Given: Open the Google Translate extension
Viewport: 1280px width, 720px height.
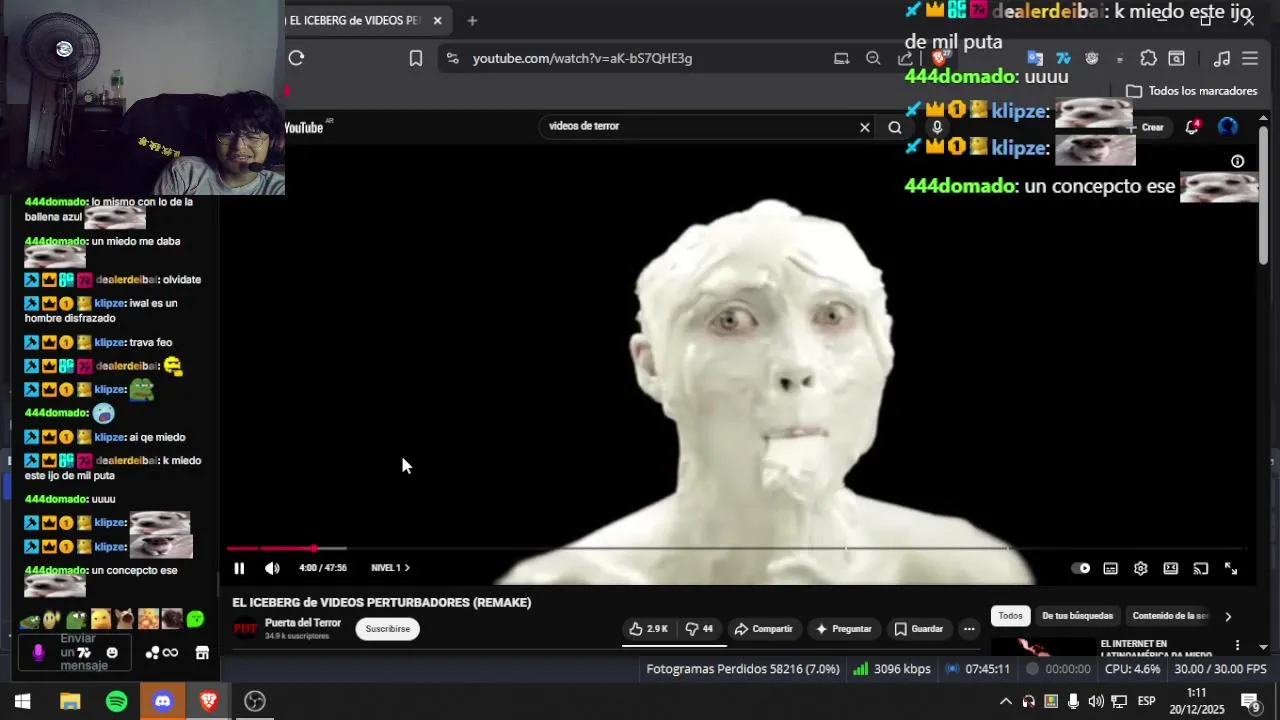Looking at the screenshot, I should coord(1035,58).
